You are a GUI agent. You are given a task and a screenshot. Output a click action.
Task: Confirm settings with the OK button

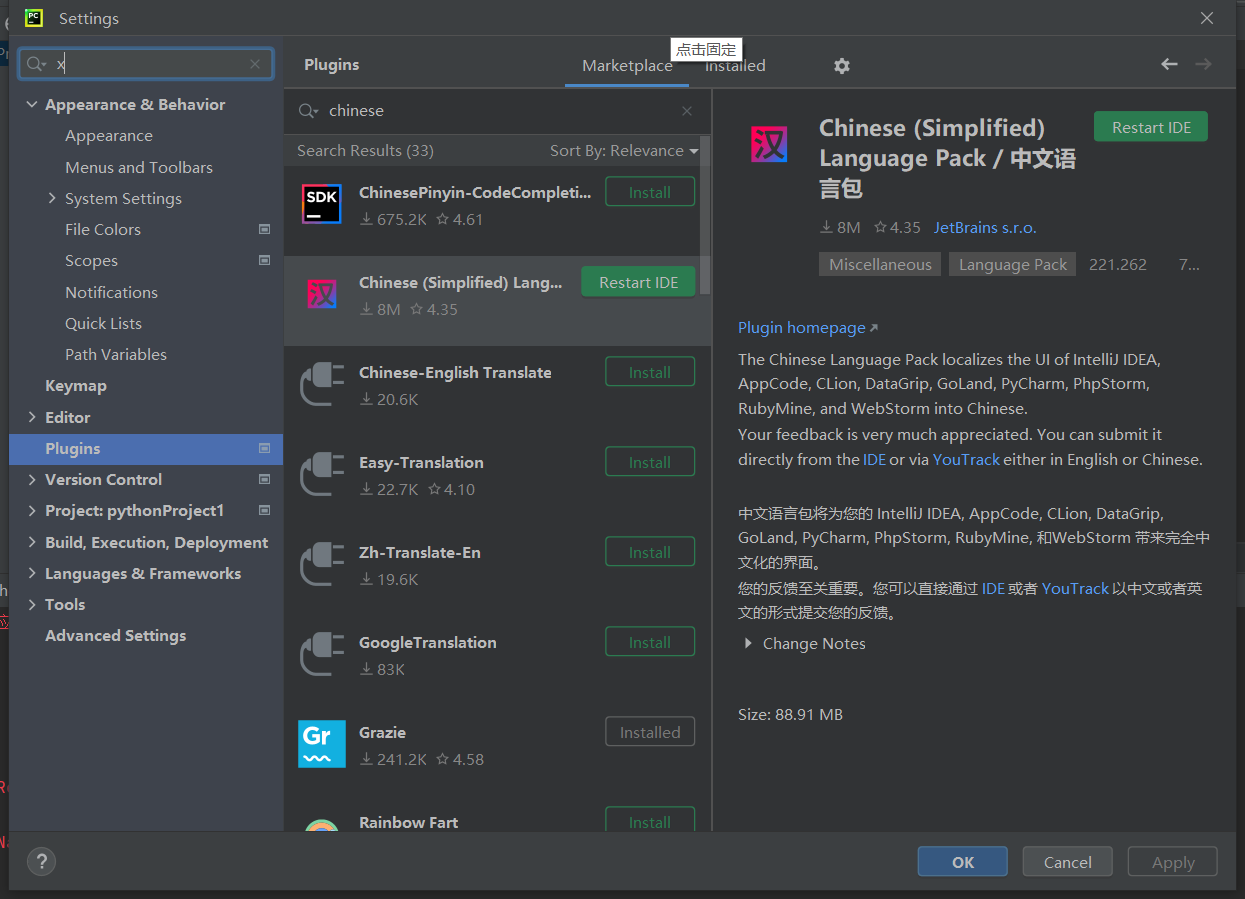point(963,862)
